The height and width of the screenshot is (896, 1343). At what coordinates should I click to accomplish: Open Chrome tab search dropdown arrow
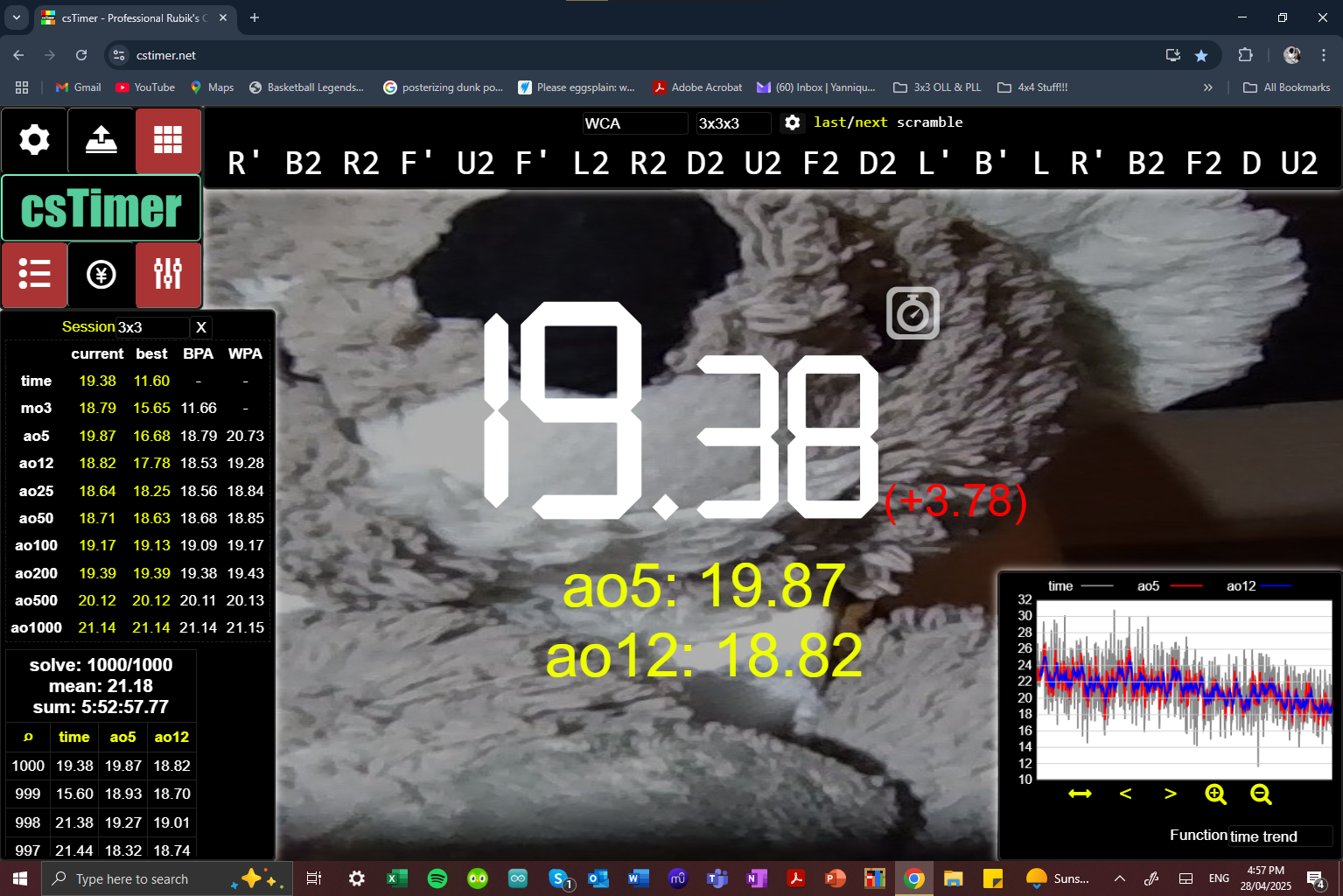click(x=17, y=17)
